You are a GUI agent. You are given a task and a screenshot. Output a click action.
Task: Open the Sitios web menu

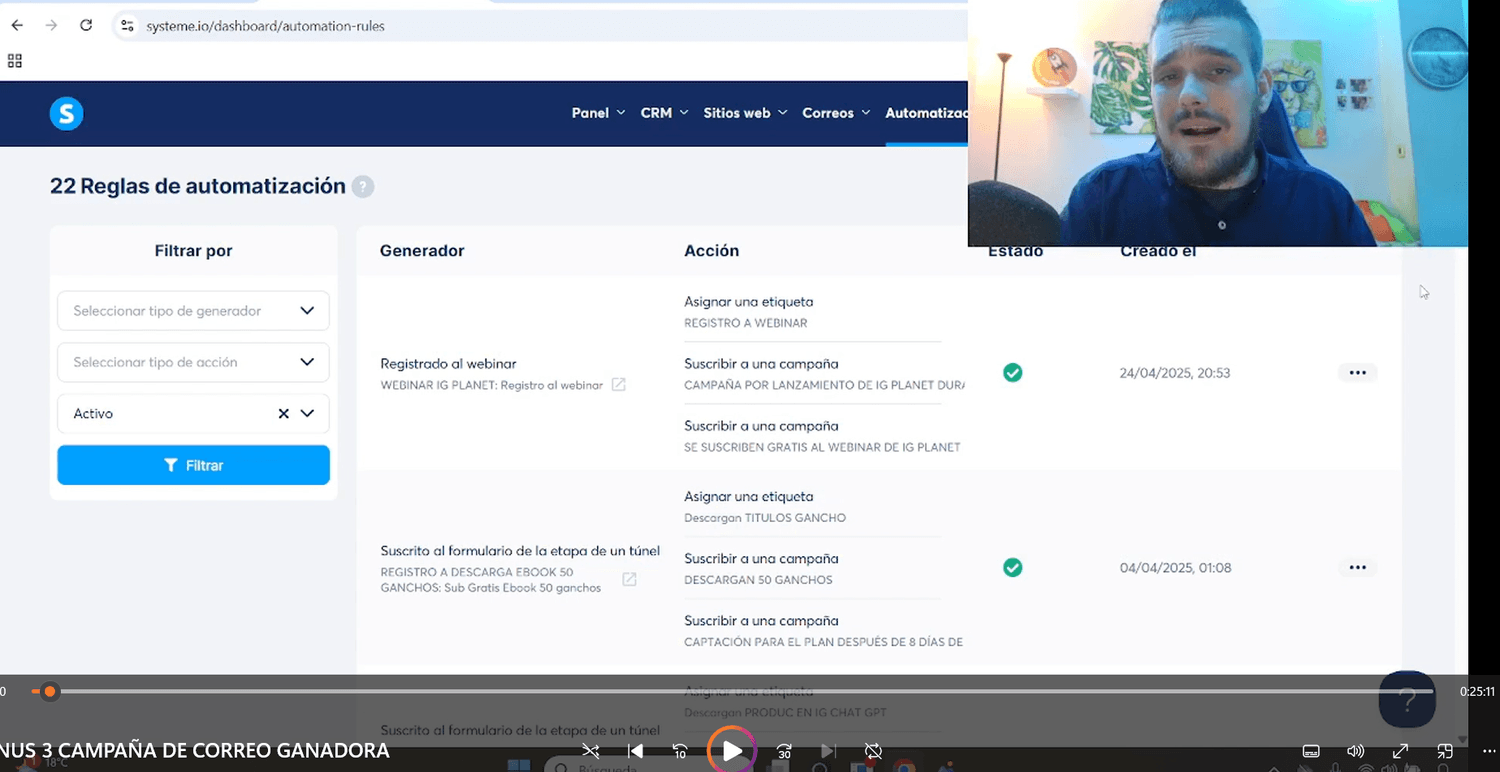coord(745,113)
